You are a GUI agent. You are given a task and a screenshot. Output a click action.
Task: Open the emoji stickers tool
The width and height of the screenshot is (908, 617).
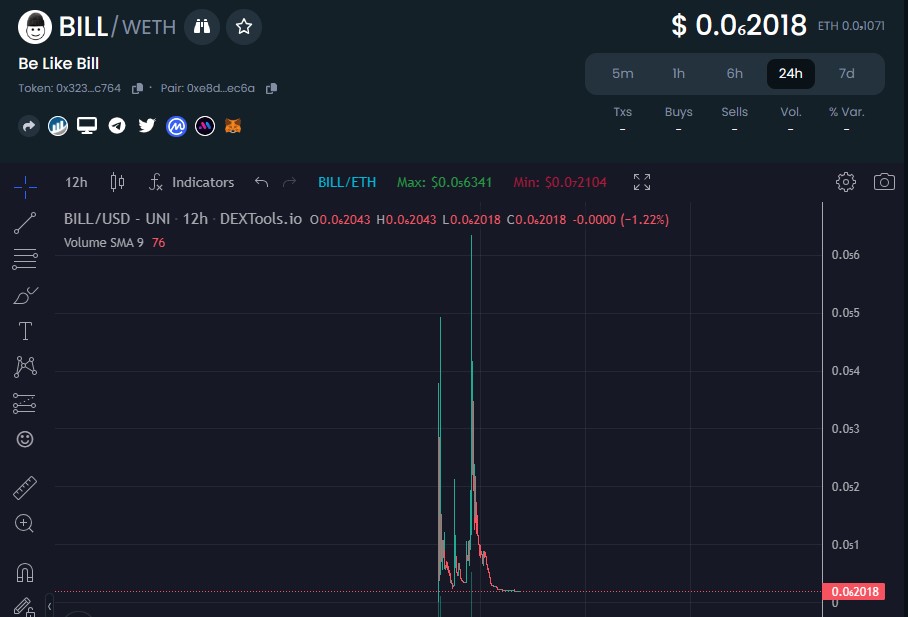point(24,439)
